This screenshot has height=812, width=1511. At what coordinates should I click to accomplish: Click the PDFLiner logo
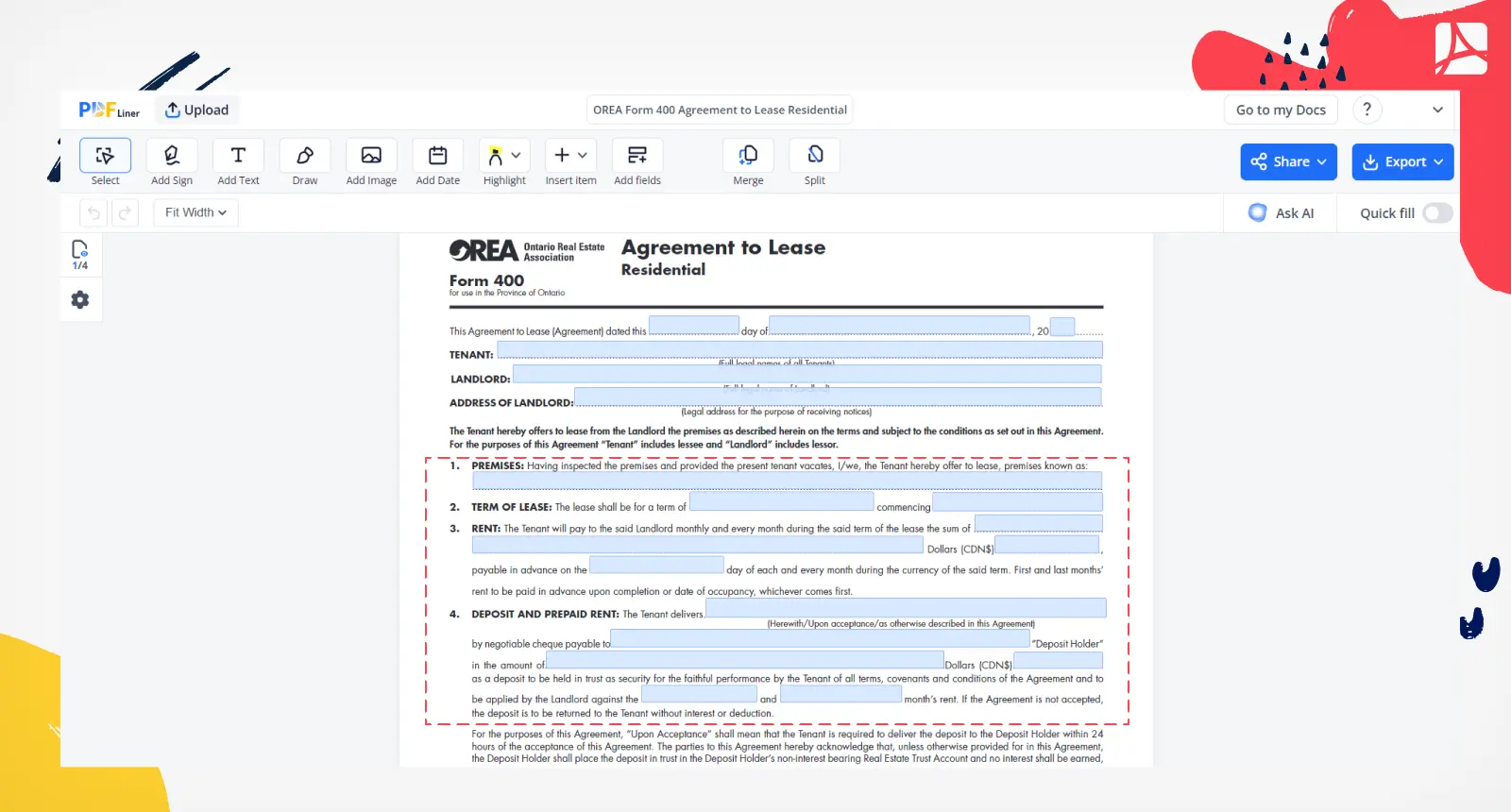(109, 110)
